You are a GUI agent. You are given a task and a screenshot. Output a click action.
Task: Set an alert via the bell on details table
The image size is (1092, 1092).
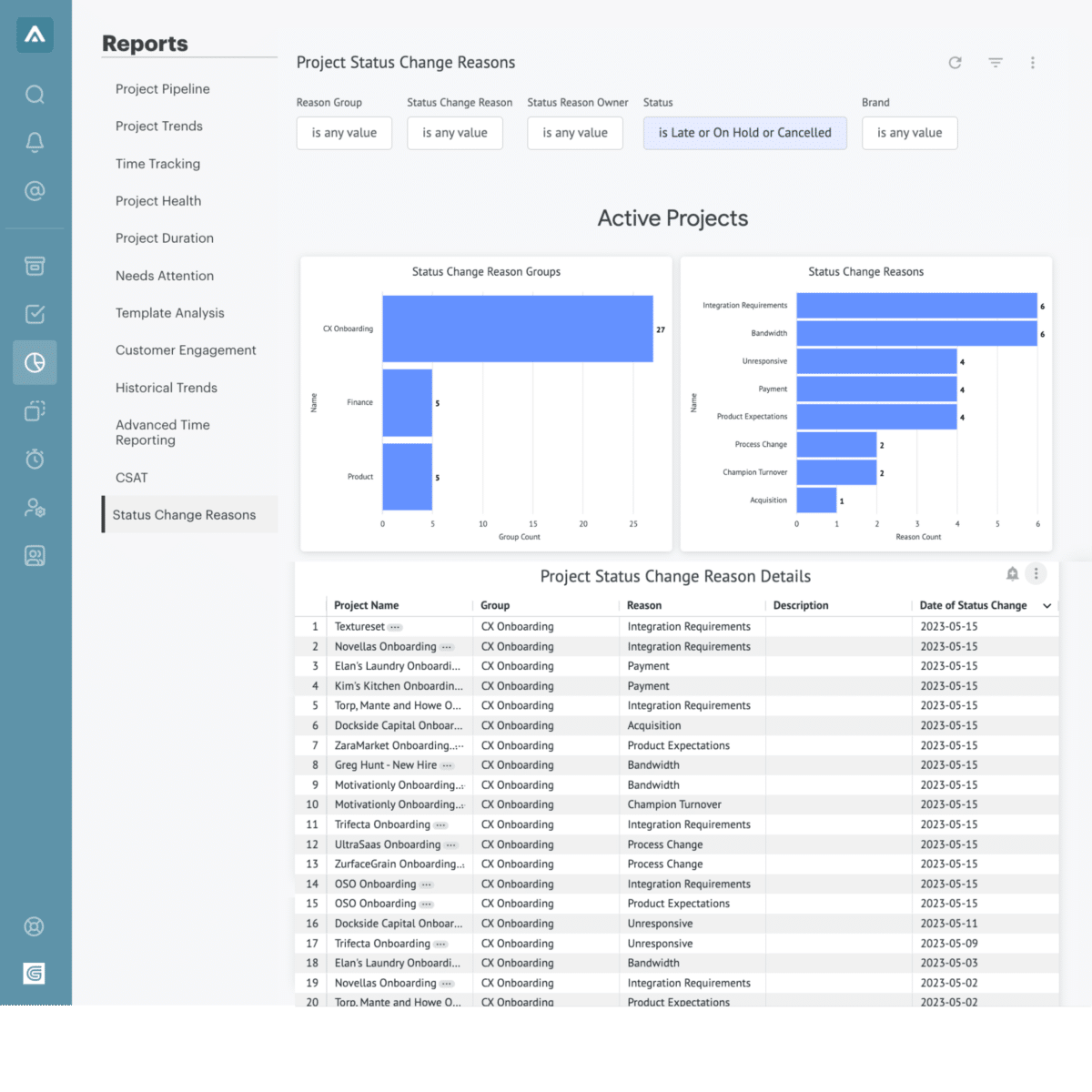(x=1012, y=573)
